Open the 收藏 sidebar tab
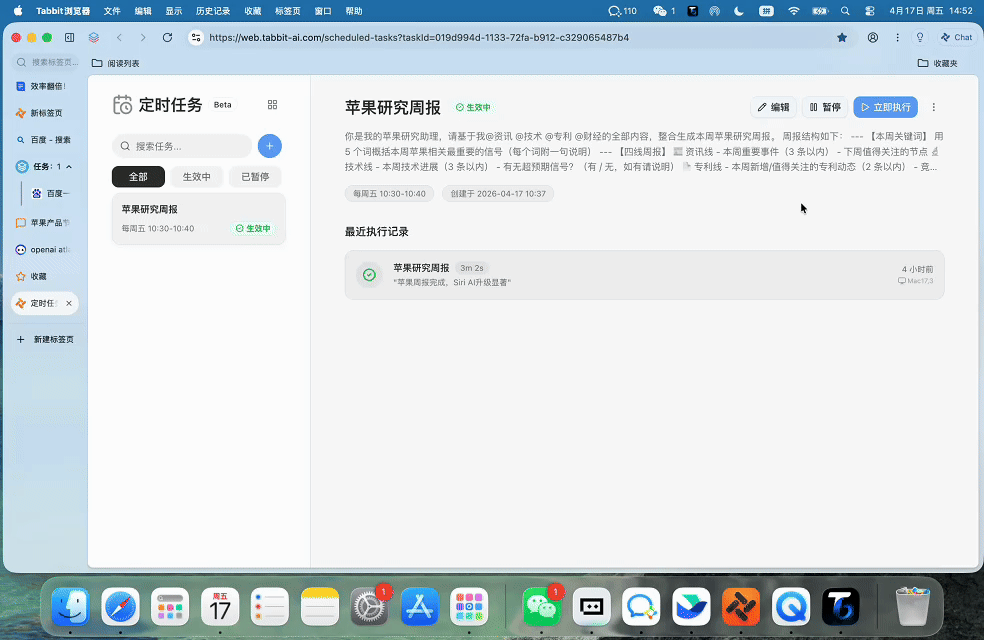The width and height of the screenshot is (984, 640). (x=45, y=277)
